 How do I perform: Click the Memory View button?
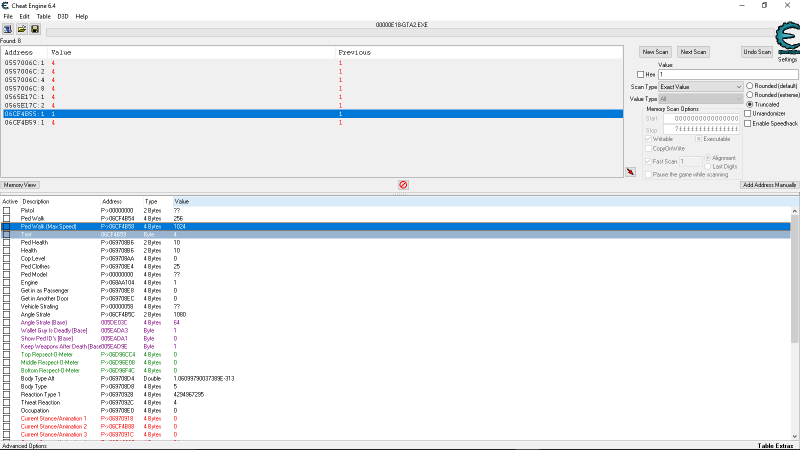click(20, 185)
